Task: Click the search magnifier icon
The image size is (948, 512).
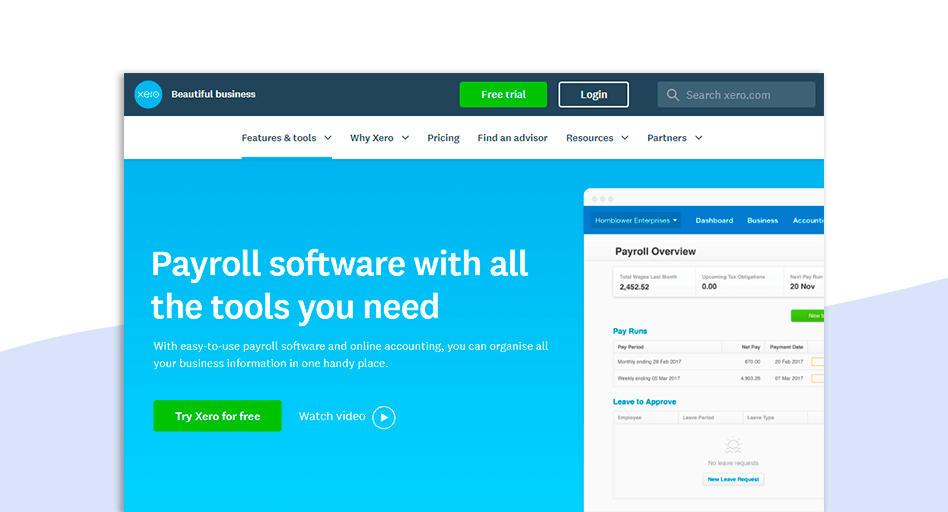Action: pos(672,95)
